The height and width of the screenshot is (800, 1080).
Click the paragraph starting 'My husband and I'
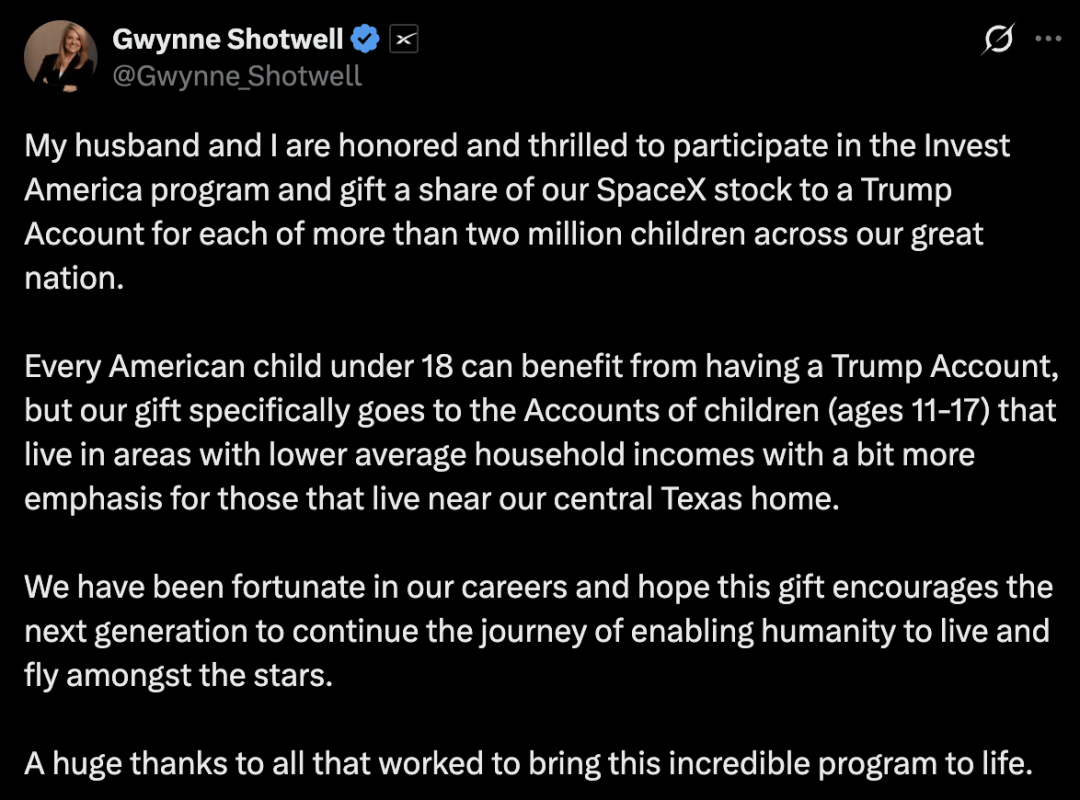click(x=517, y=212)
